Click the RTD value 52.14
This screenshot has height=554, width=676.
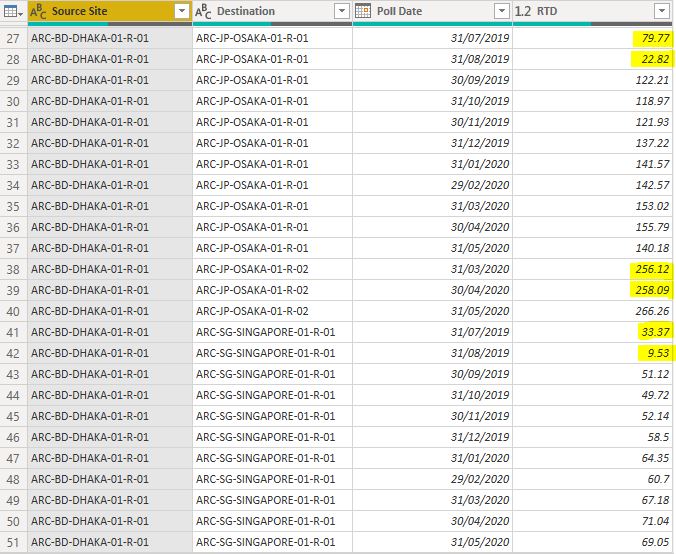(655, 416)
